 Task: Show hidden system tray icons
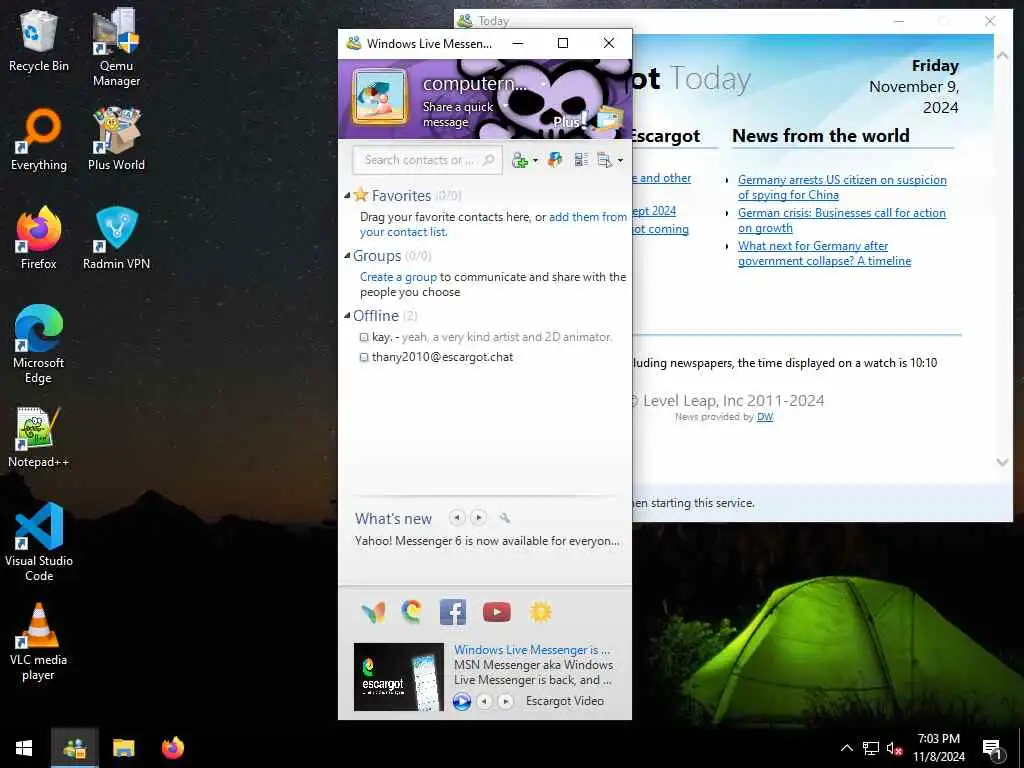(846, 748)
